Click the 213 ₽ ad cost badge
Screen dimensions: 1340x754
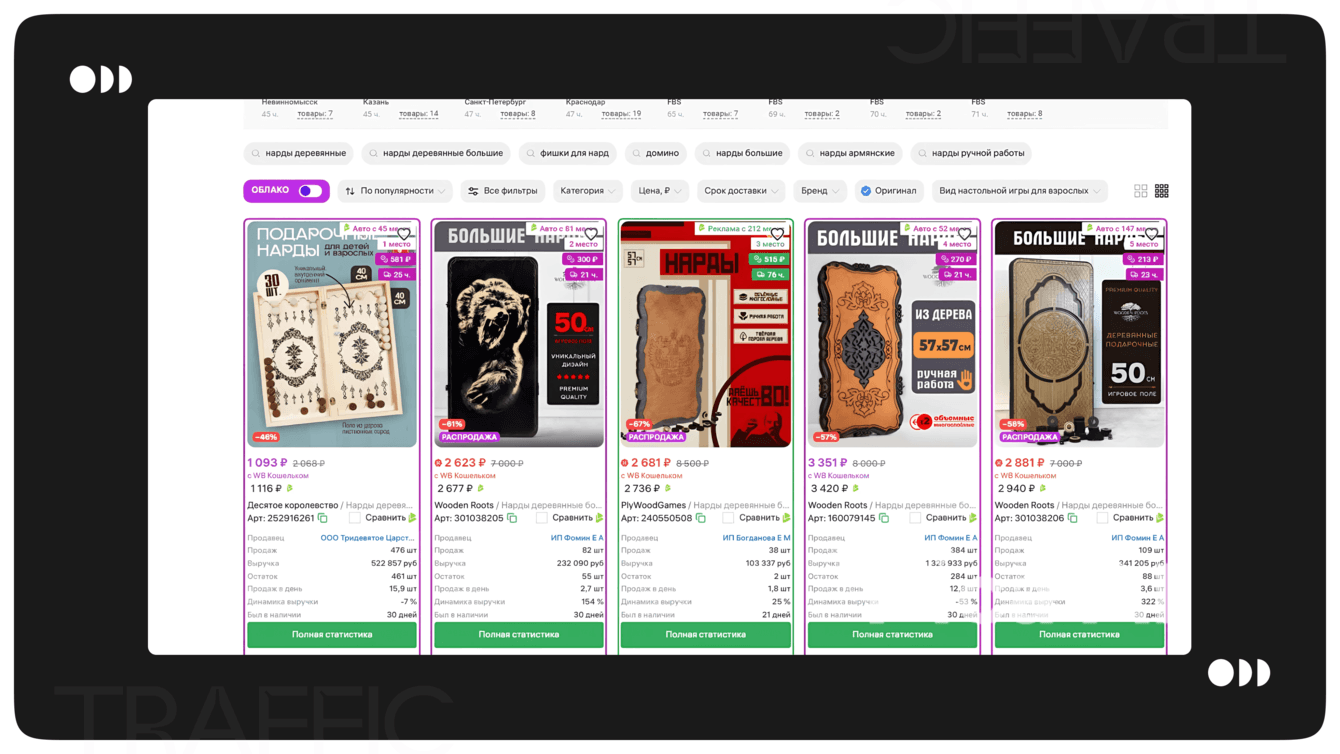(x=1142, y=259)
